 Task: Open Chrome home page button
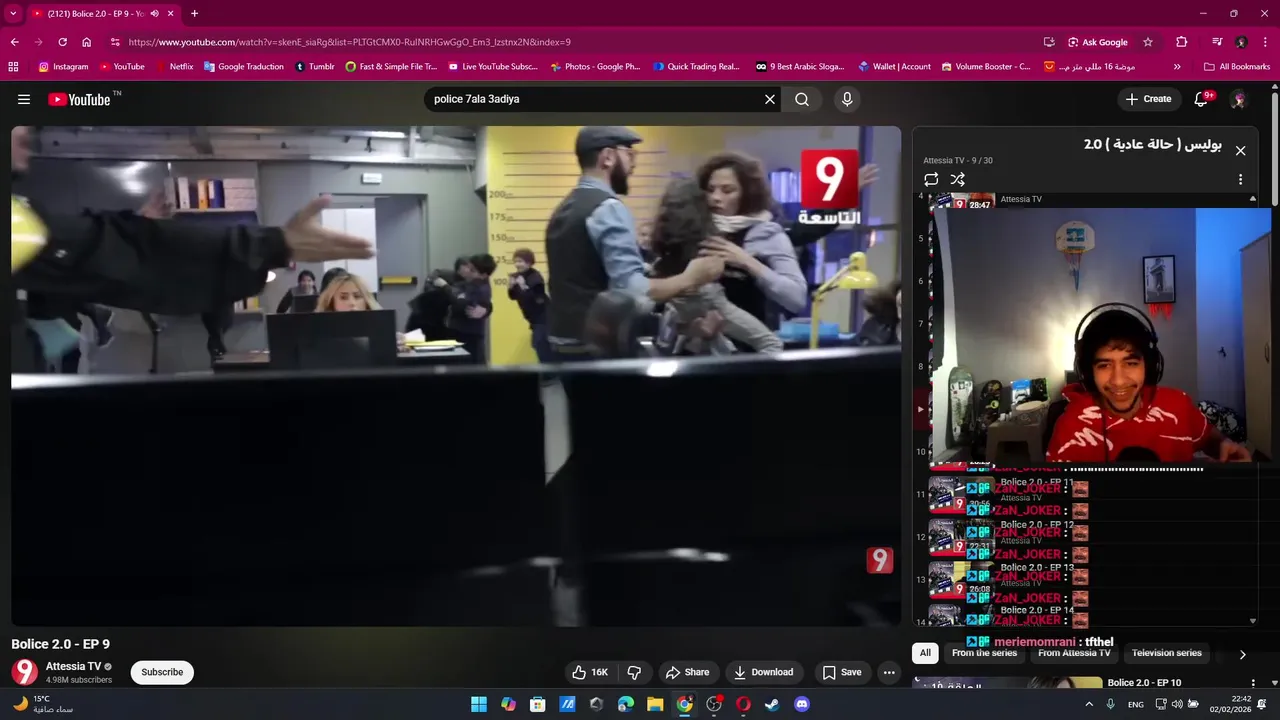pyautogui.click(x=86, y=42)
